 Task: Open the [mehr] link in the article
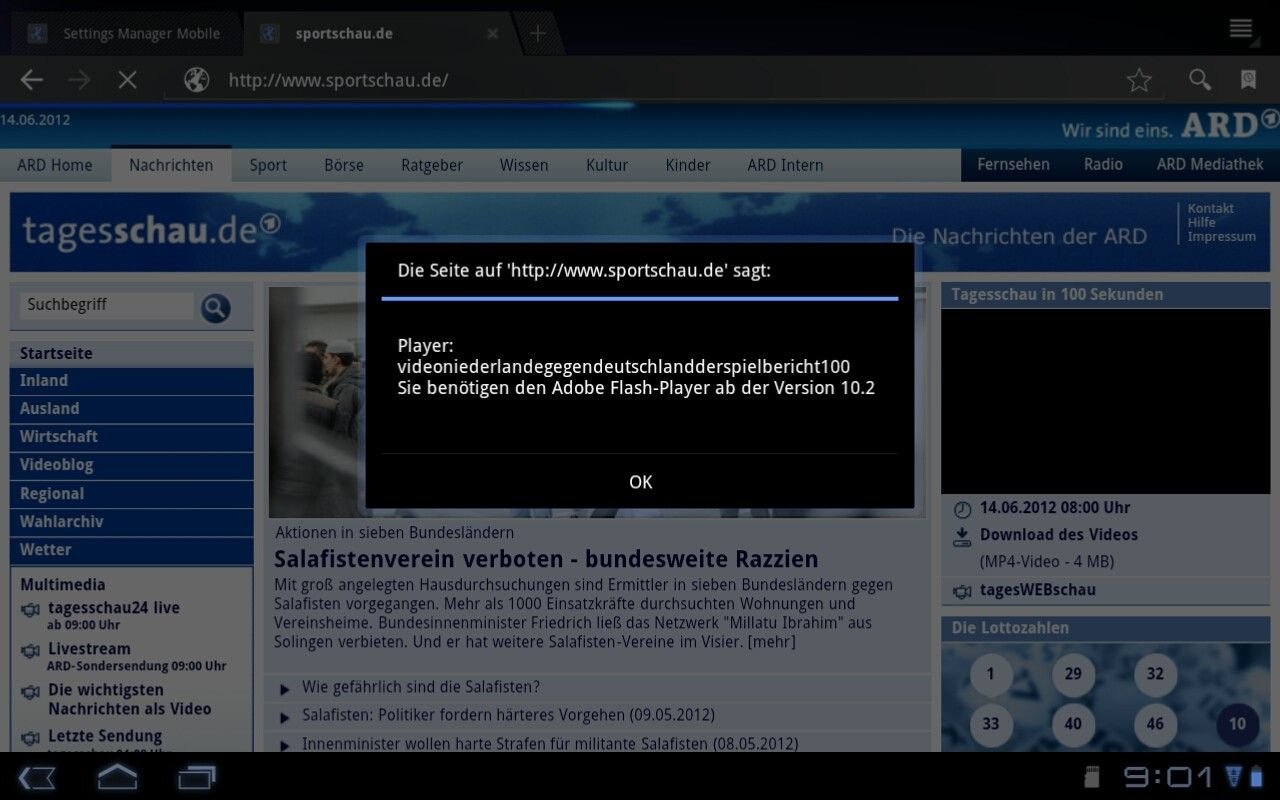(771, 642)
